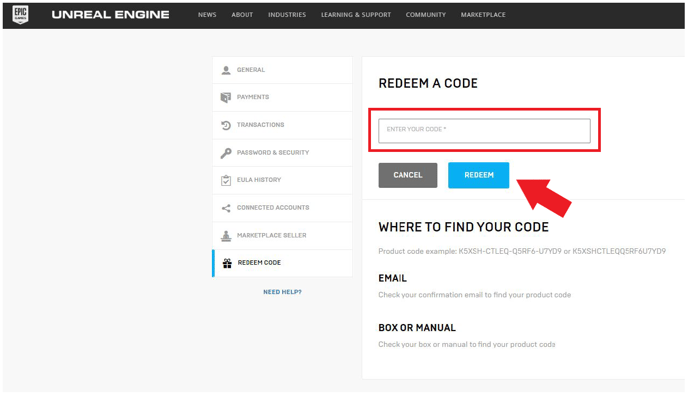The width and height of the screenshot is (688, 397).
Task: Select the Payments sidebar tab
Action: (x=282, y=97)
